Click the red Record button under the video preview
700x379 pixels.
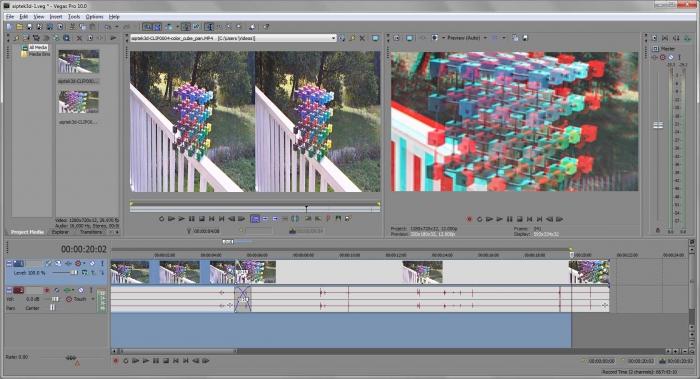click(x=469, y=219)
